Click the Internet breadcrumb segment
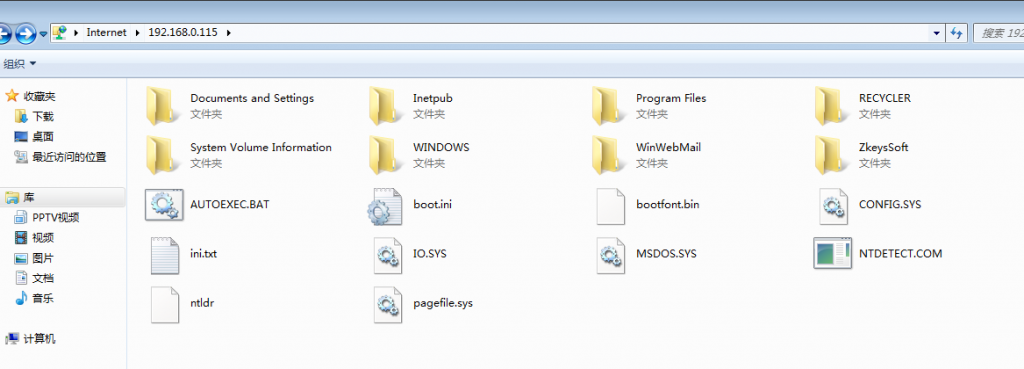Screen dimensions: 1024x369 pyautogui.click(x=106, y=33)
